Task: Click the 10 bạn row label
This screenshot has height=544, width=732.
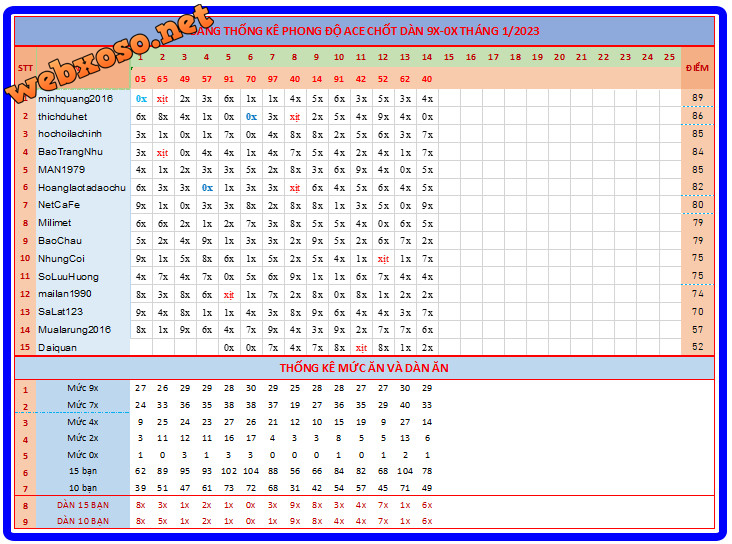Action: (83, 488)
